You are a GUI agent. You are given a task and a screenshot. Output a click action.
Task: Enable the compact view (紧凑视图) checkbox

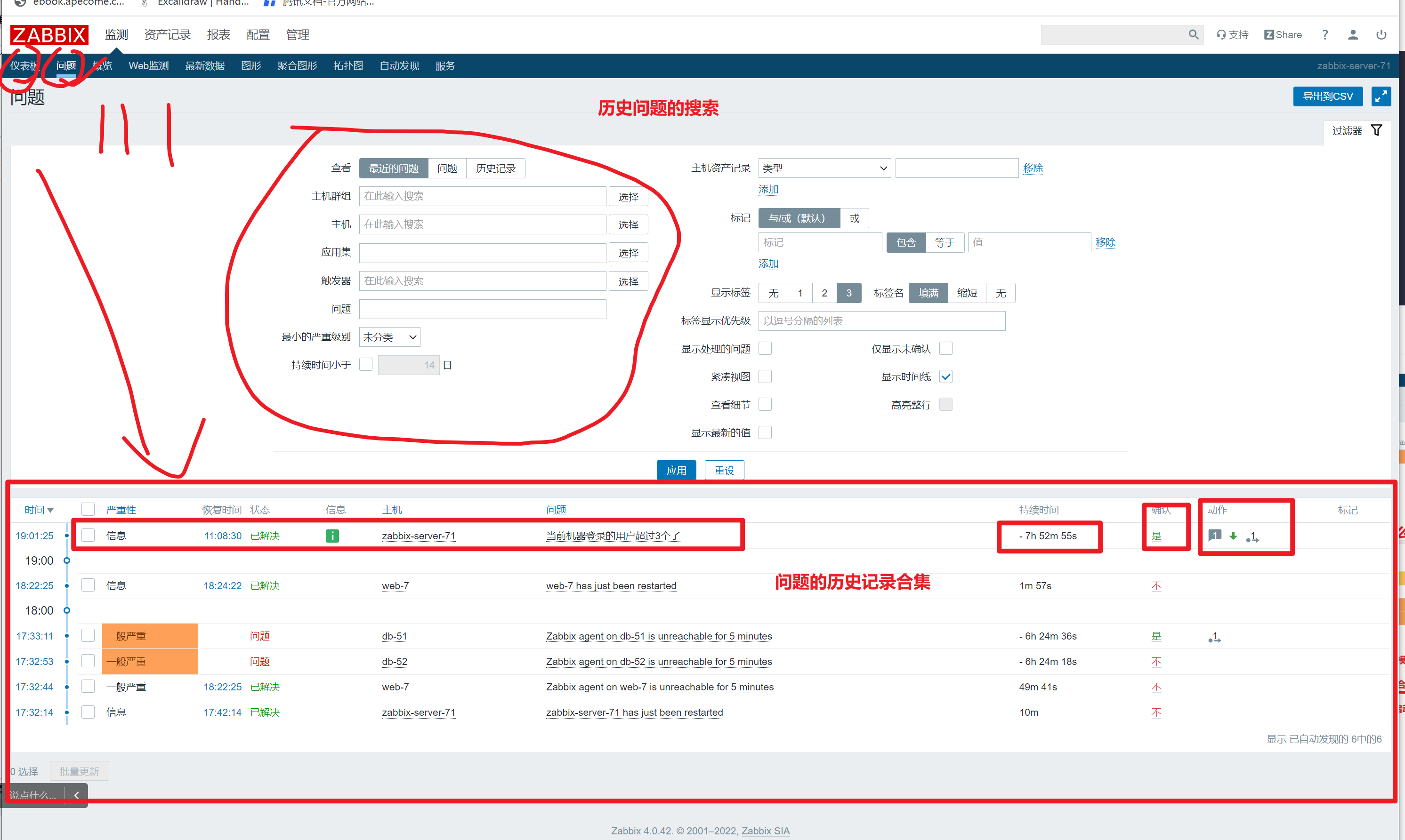(x=765, y=376)
